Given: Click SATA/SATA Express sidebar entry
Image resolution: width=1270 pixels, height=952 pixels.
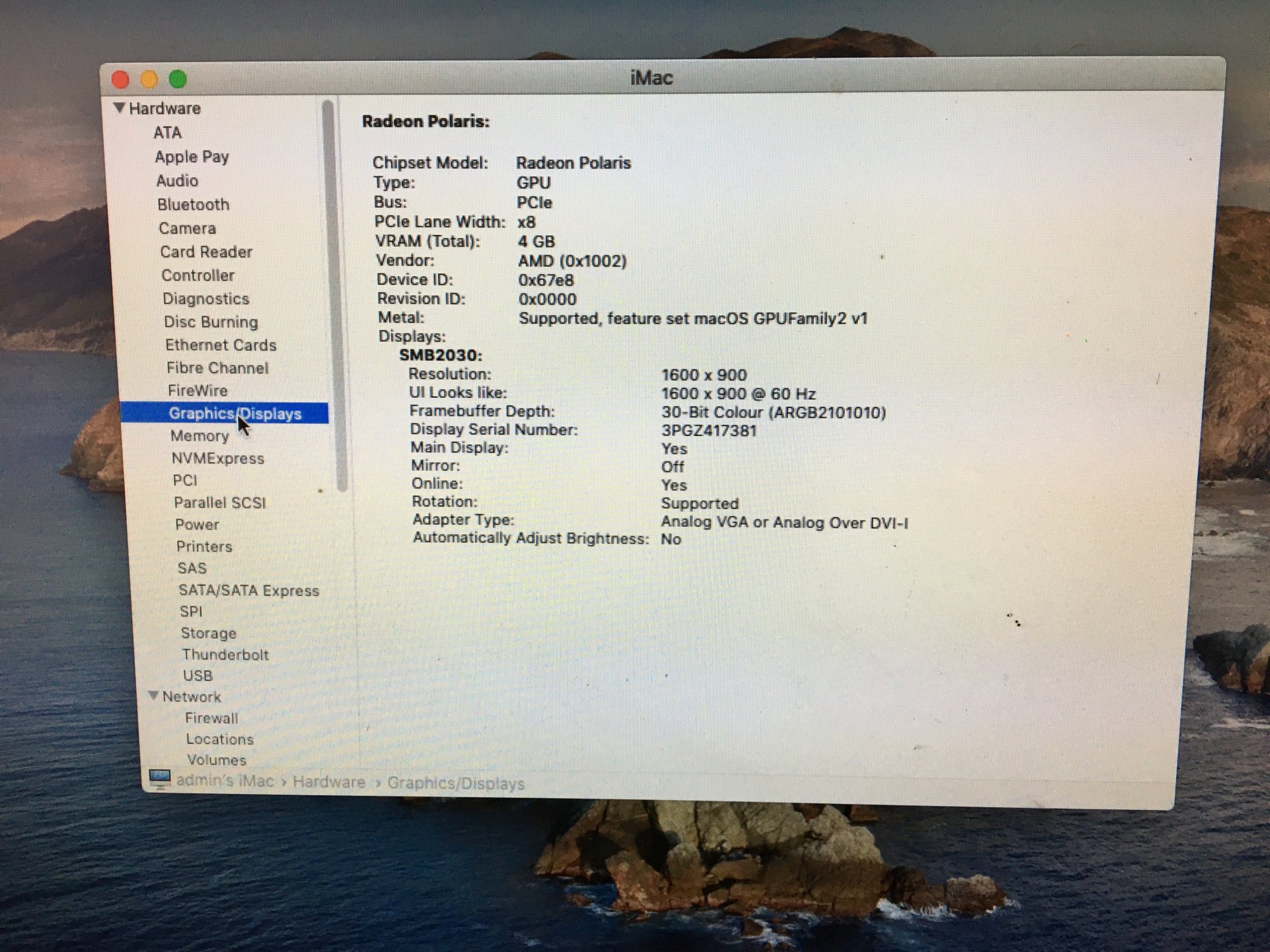Looking at the screenshot, I should tap(248, 590).
